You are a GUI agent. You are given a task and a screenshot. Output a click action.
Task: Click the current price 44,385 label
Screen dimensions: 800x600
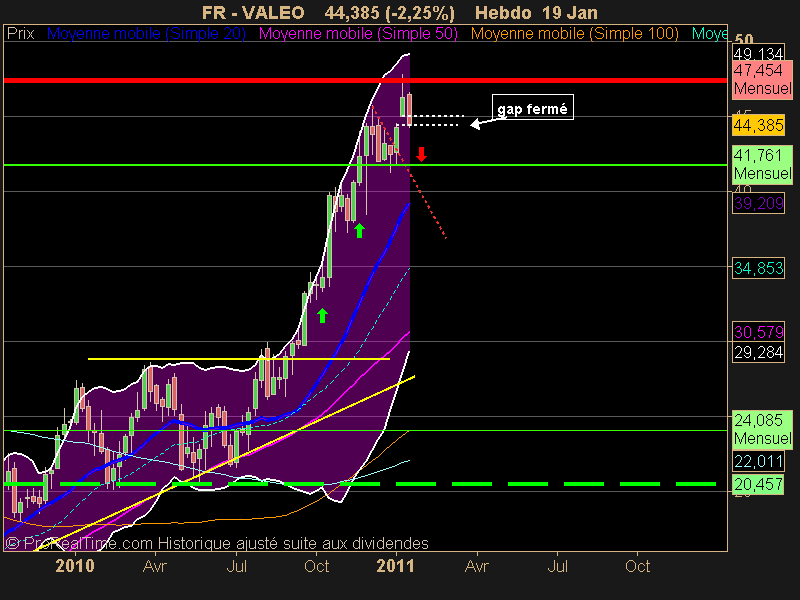(758, 125)
